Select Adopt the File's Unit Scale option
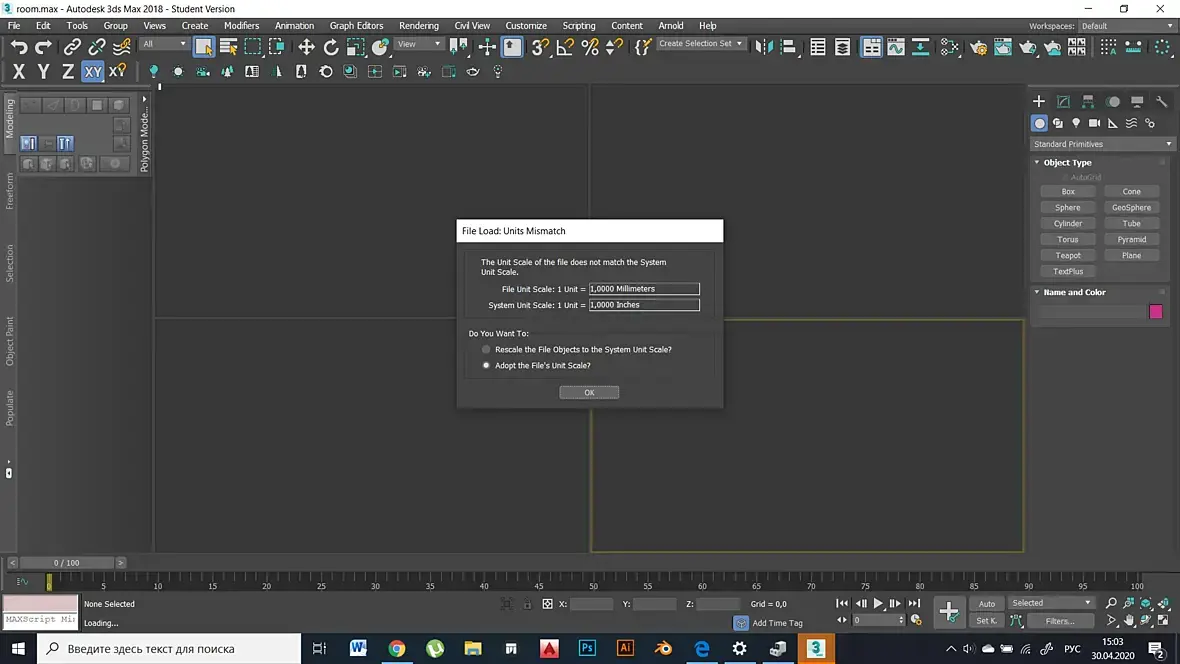Viewport: 1180px width, 664px height. 486,366
